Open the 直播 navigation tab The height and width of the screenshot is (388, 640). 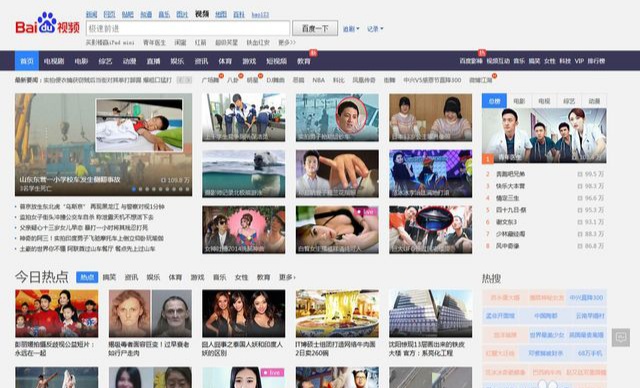click(x=153, y=61)
